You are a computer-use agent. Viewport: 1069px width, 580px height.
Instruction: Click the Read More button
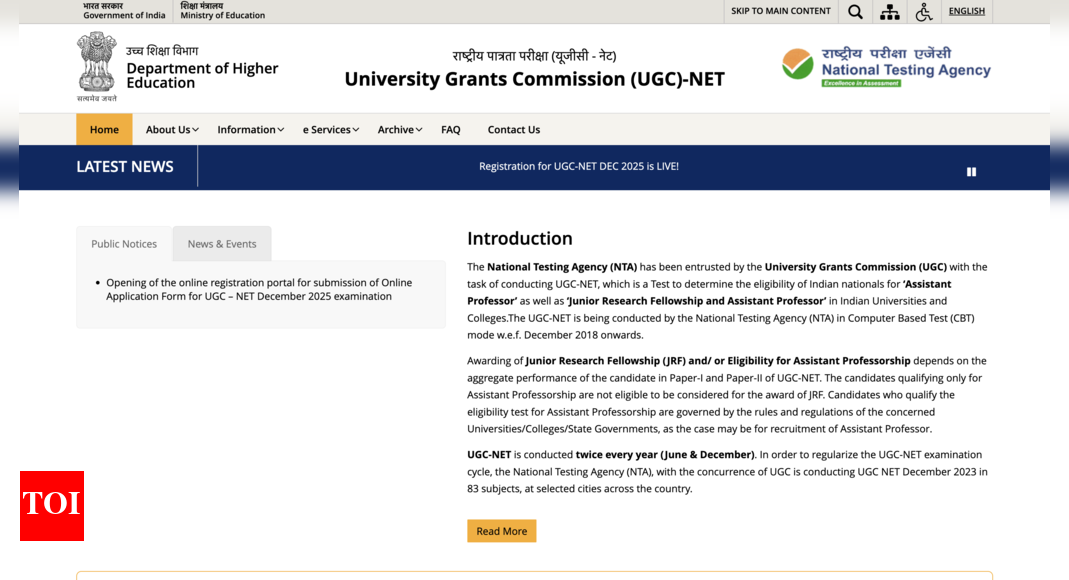pyautogui.click(x=501, y=531)
